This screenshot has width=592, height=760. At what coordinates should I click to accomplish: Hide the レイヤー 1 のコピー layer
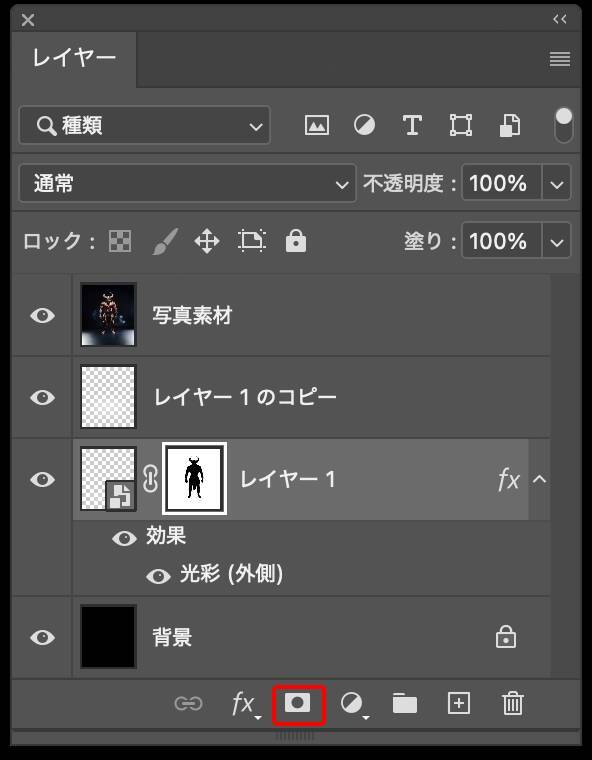[43, 397]
